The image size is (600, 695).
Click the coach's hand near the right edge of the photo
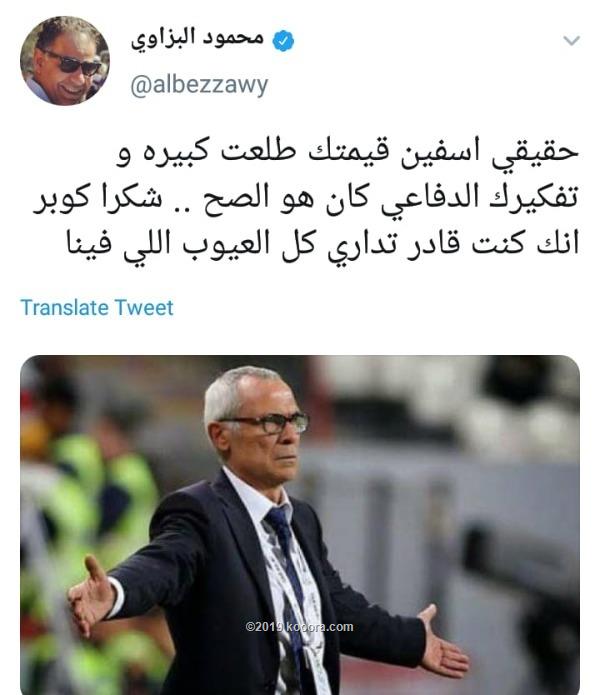pyautogui.click(x=443, y=640)
